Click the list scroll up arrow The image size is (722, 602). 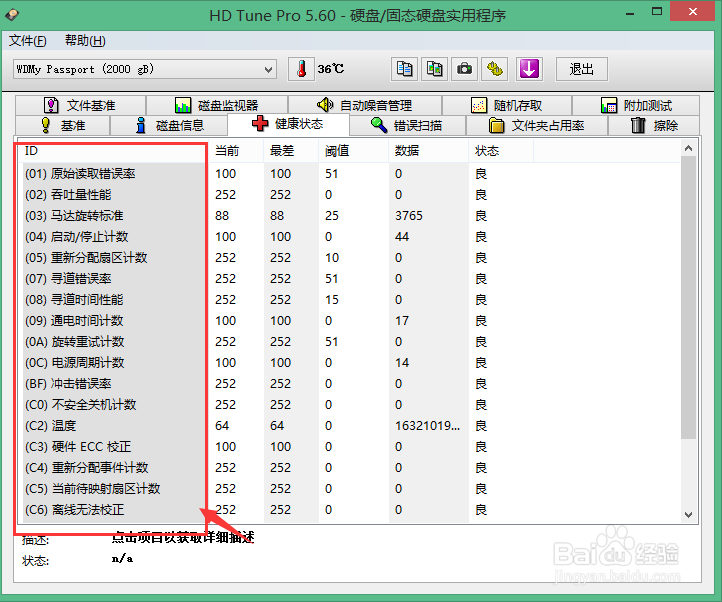tap(688, 148)
